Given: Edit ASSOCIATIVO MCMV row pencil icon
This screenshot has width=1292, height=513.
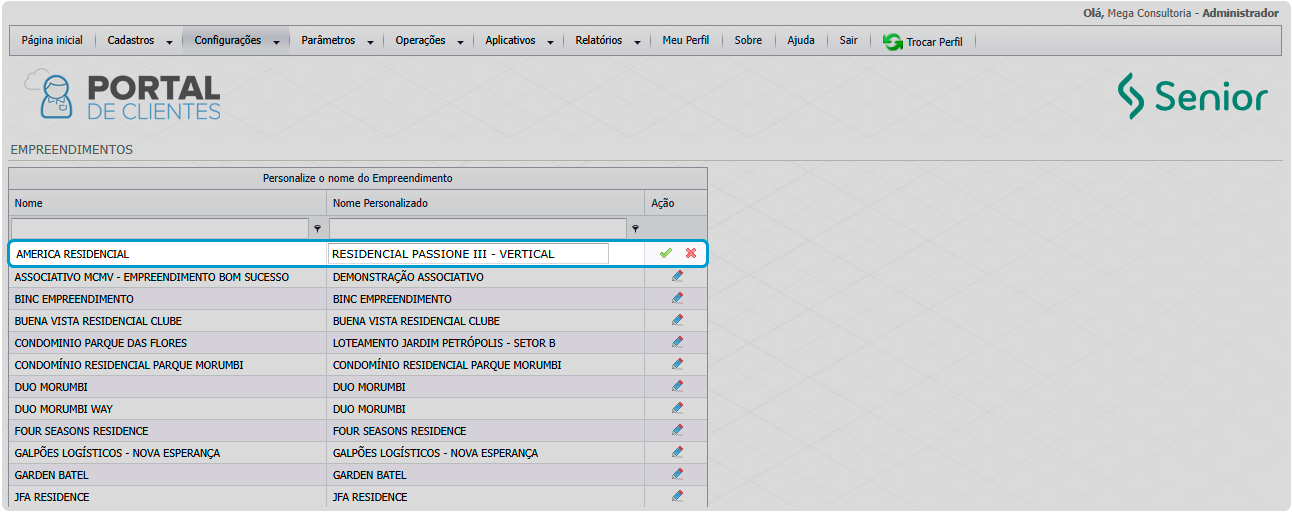Looking at the screenshot, I should tap(677, 276).
